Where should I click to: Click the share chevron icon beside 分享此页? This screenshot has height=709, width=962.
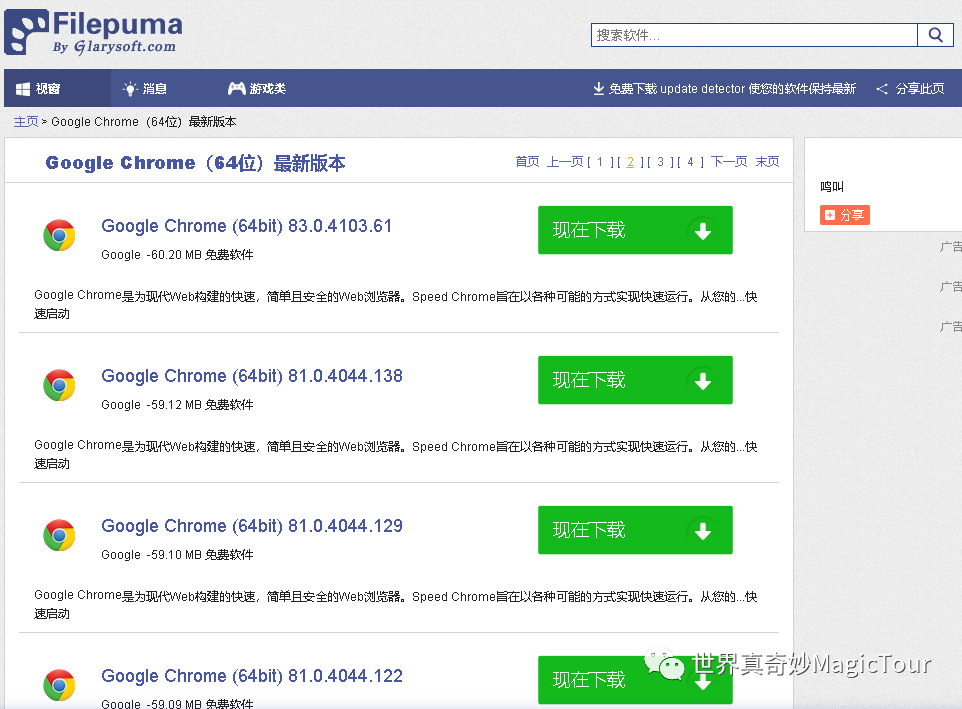pyautogui.click(x=884, y=88)
